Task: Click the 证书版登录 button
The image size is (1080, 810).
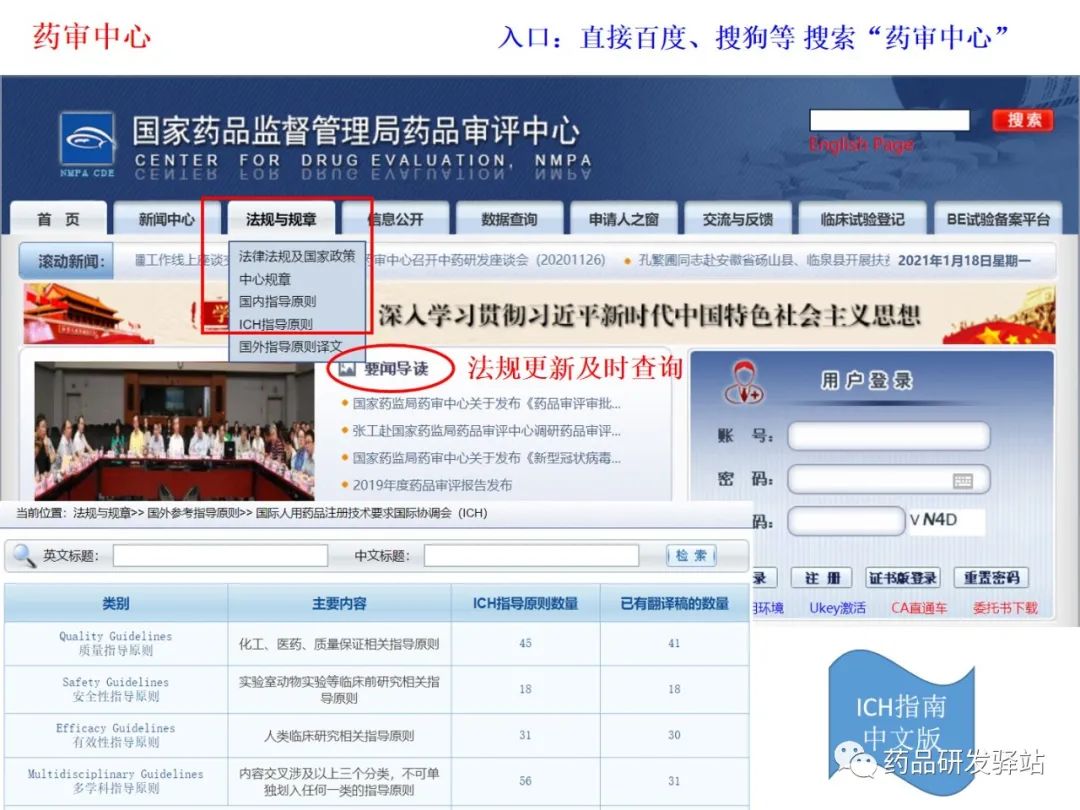Action: tap(903, 578)
